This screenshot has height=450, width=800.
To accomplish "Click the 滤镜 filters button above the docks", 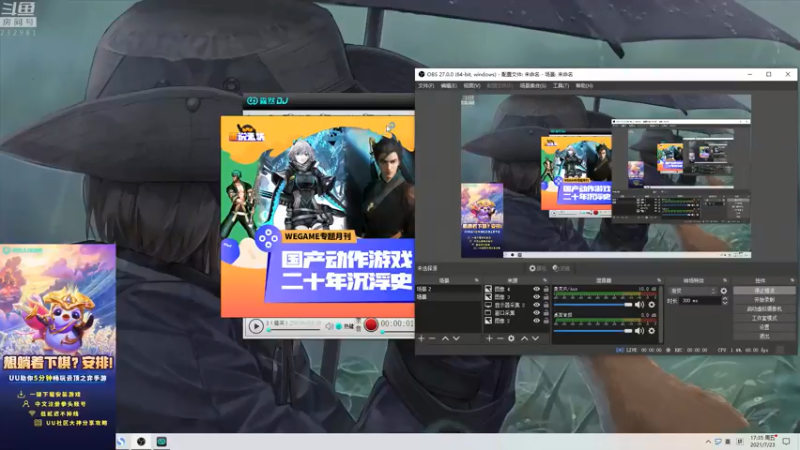I will tap(561, 268).
